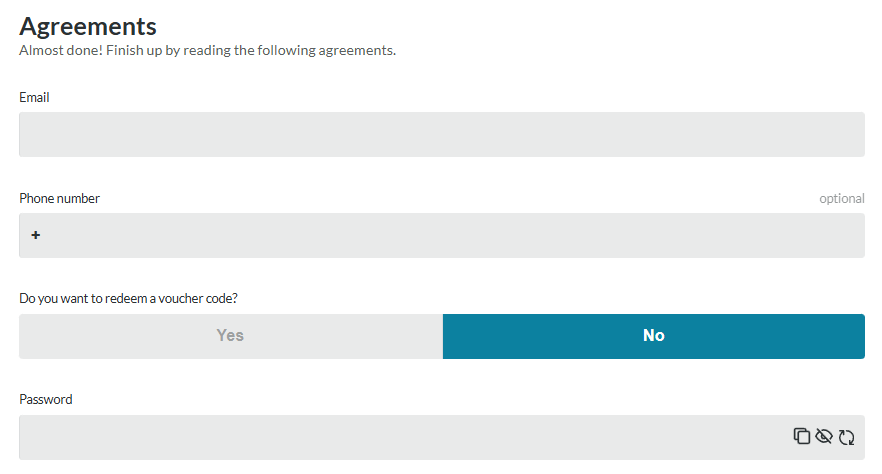Generate a new random password
The height and width of the screenshot is (474, 882).
[847, 437]
